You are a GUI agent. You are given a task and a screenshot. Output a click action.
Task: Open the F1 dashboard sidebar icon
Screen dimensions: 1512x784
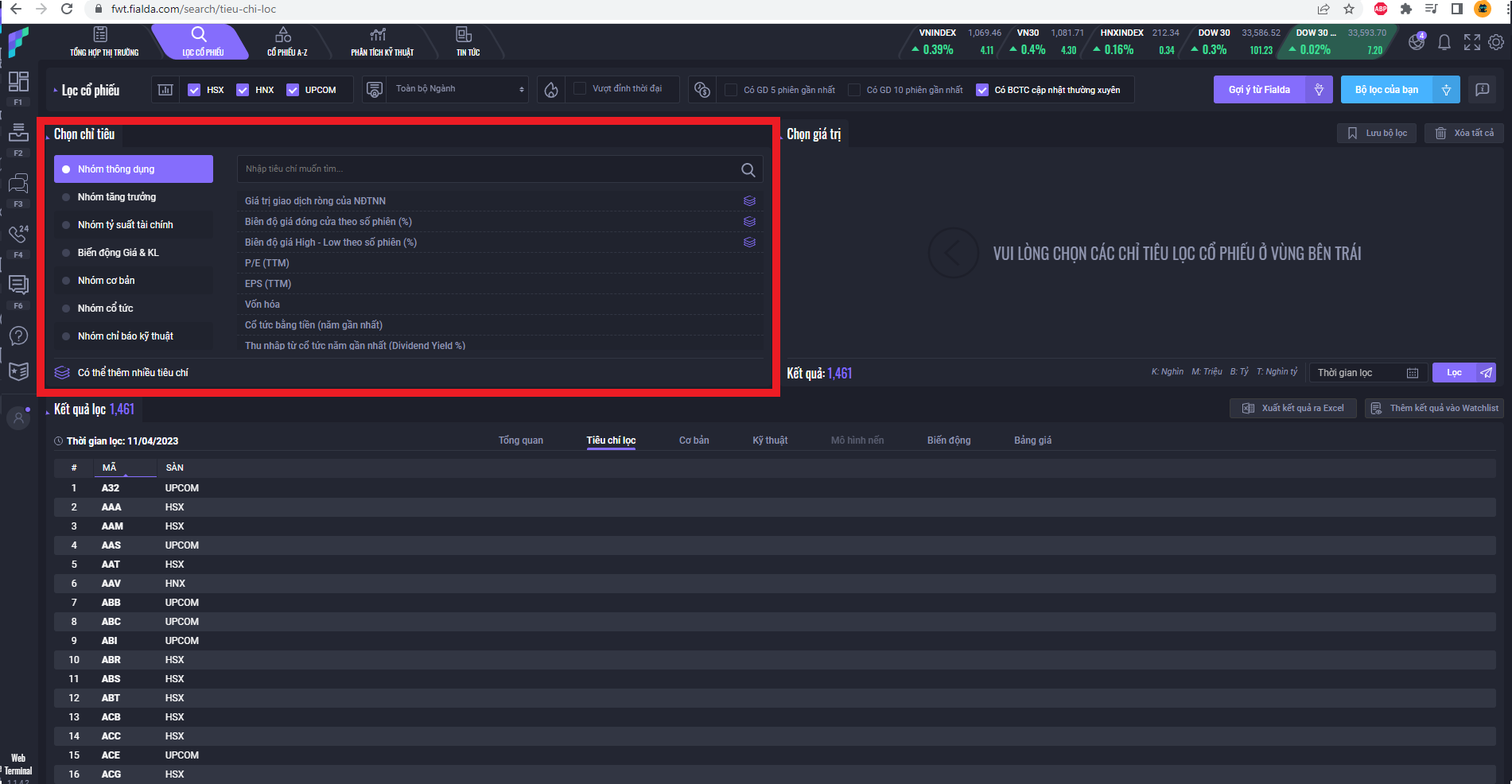18,81
